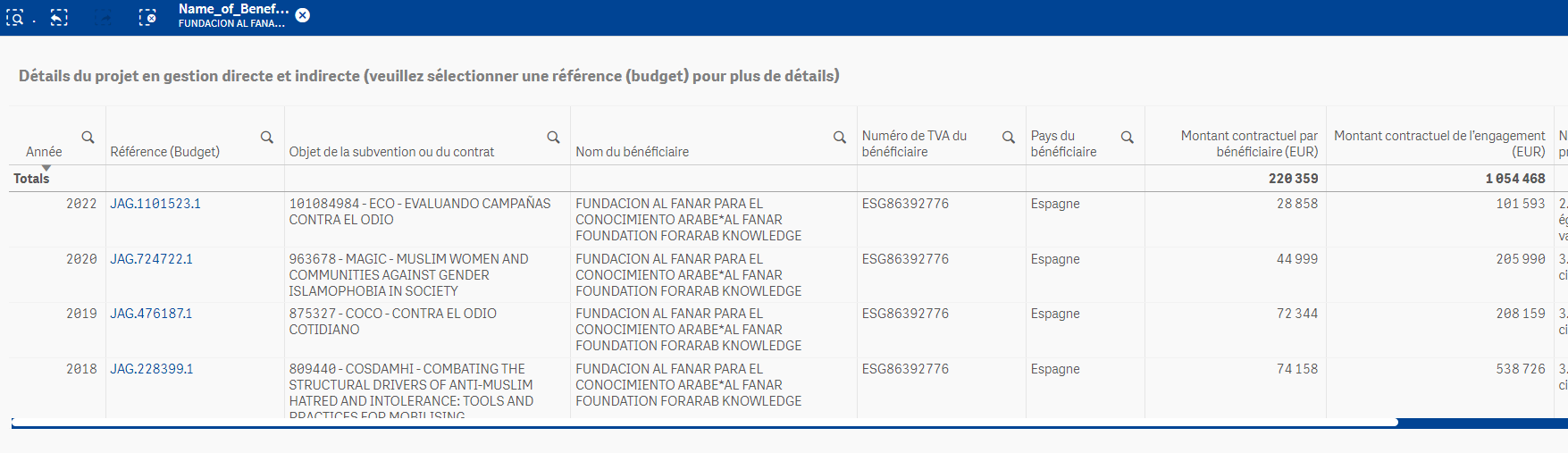Open the smart search selections tool

point(15,17)
